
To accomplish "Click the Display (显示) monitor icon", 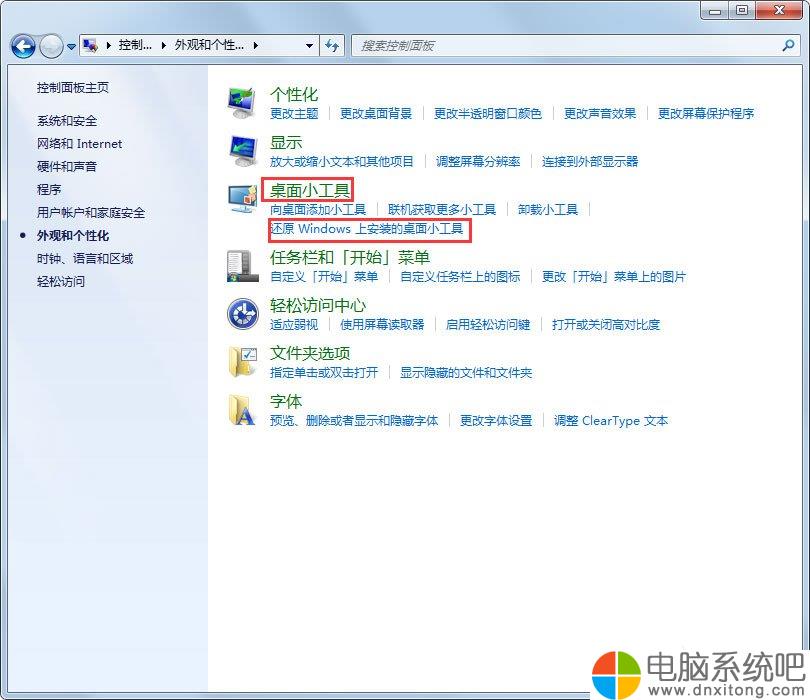I will click(242, 151).
